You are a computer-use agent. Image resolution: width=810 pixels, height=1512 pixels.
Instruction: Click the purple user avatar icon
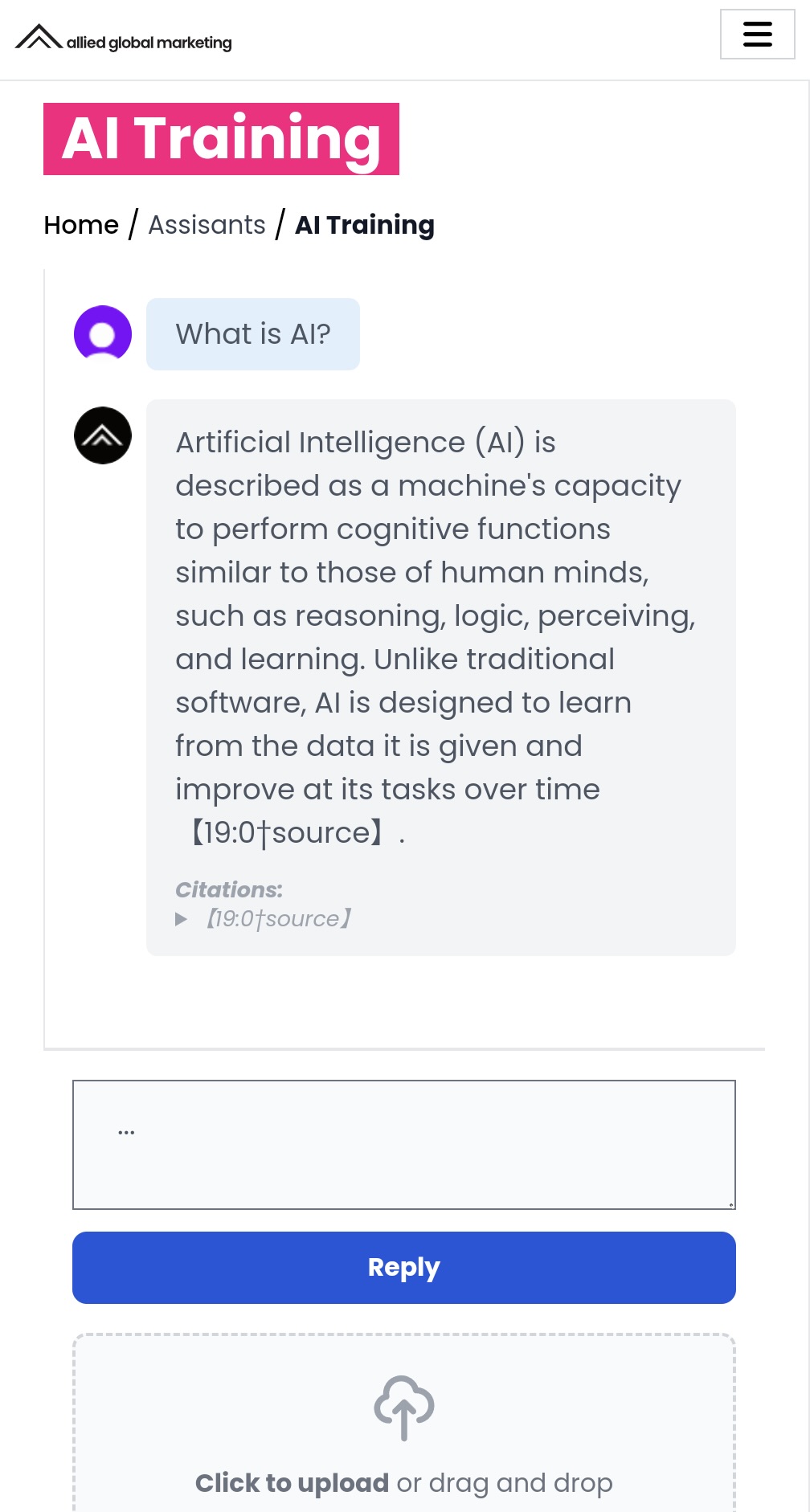coord(103,333)
